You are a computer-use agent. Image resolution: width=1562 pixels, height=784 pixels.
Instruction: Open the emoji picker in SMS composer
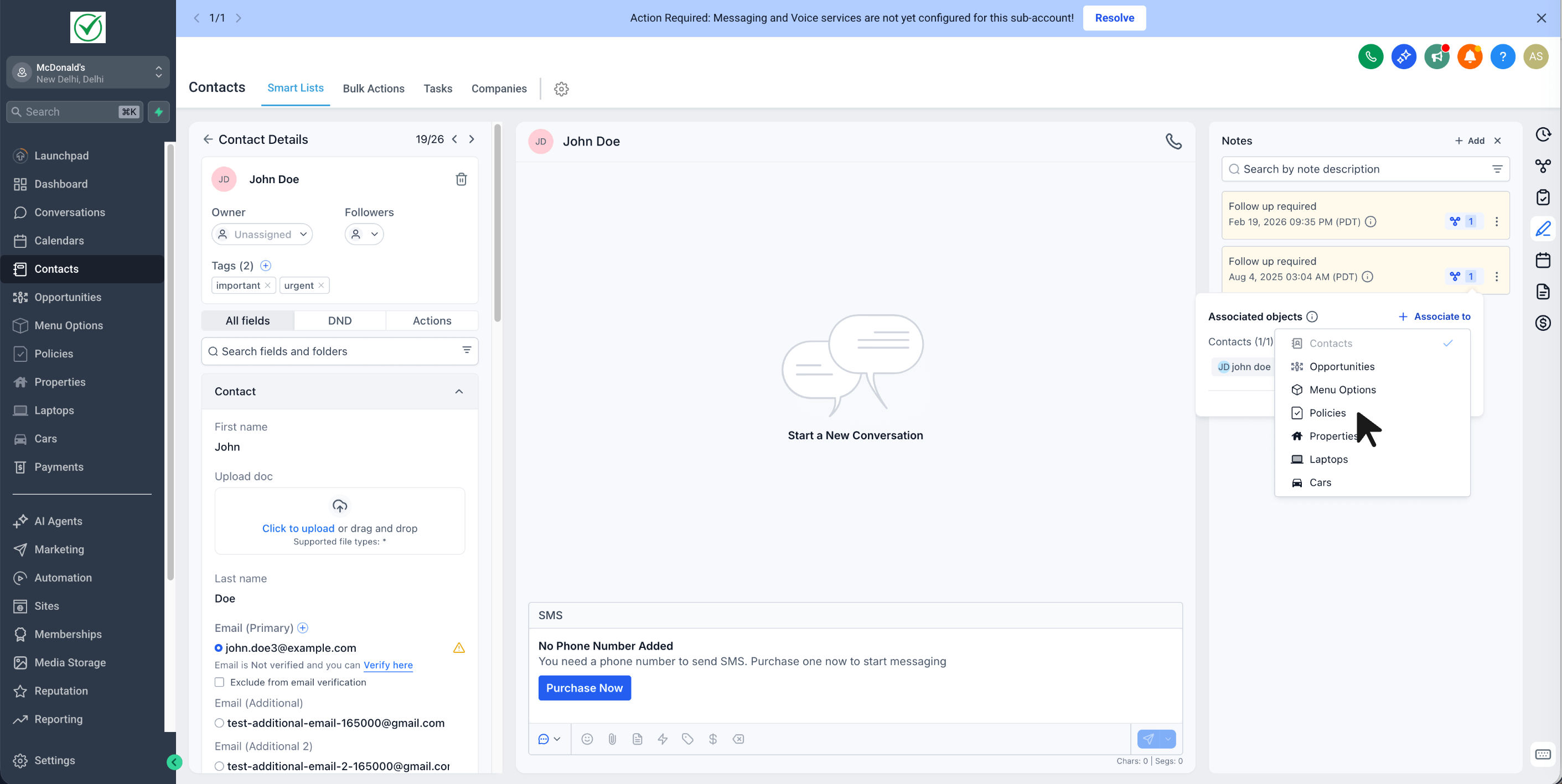tap(586, 739)
